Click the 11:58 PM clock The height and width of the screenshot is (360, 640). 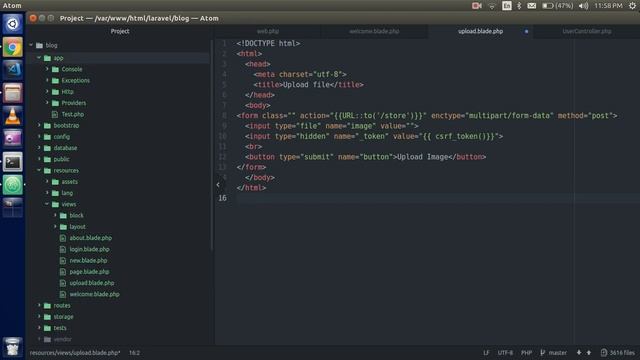tap(608, 6)
